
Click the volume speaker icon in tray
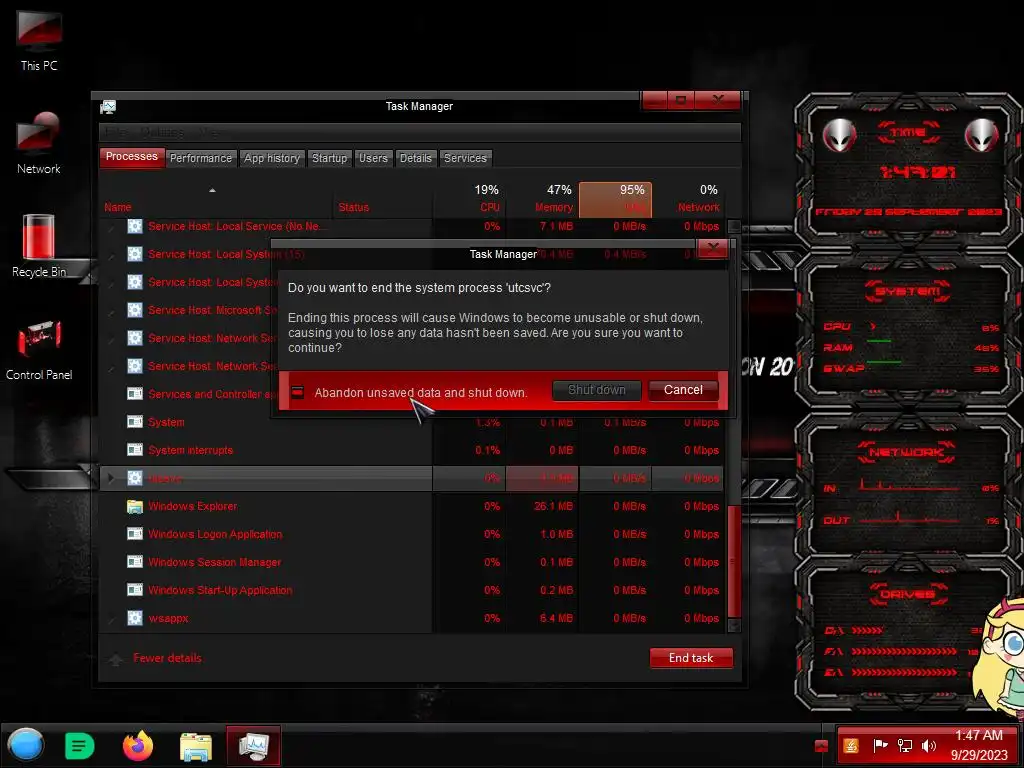(929, 746)
